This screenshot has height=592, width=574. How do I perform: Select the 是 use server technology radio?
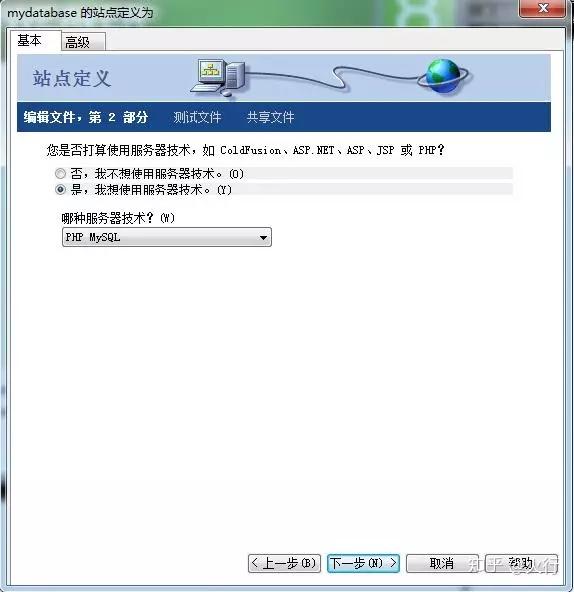coord(60,190)
